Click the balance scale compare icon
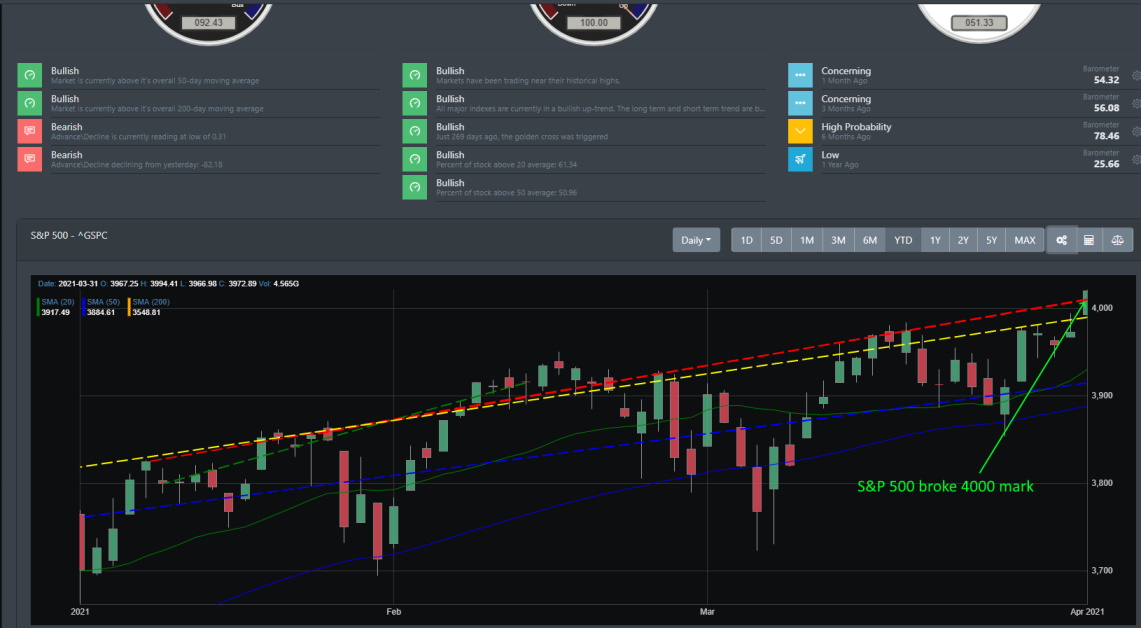The image size is (1141, 628). [1118, 240]
